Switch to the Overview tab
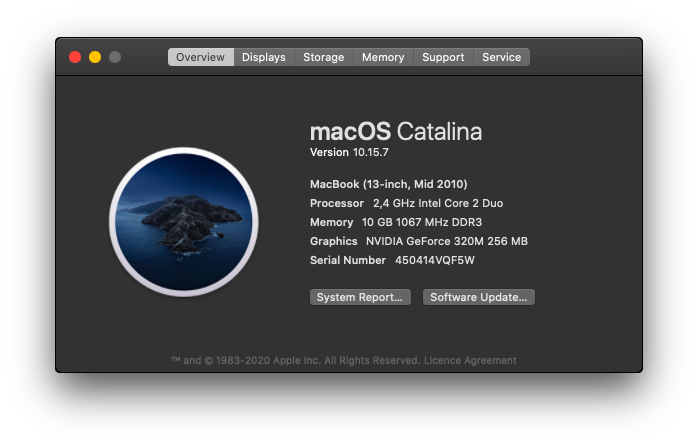The width and height of the screenshot is (698, 446). [x=200, y=57]
